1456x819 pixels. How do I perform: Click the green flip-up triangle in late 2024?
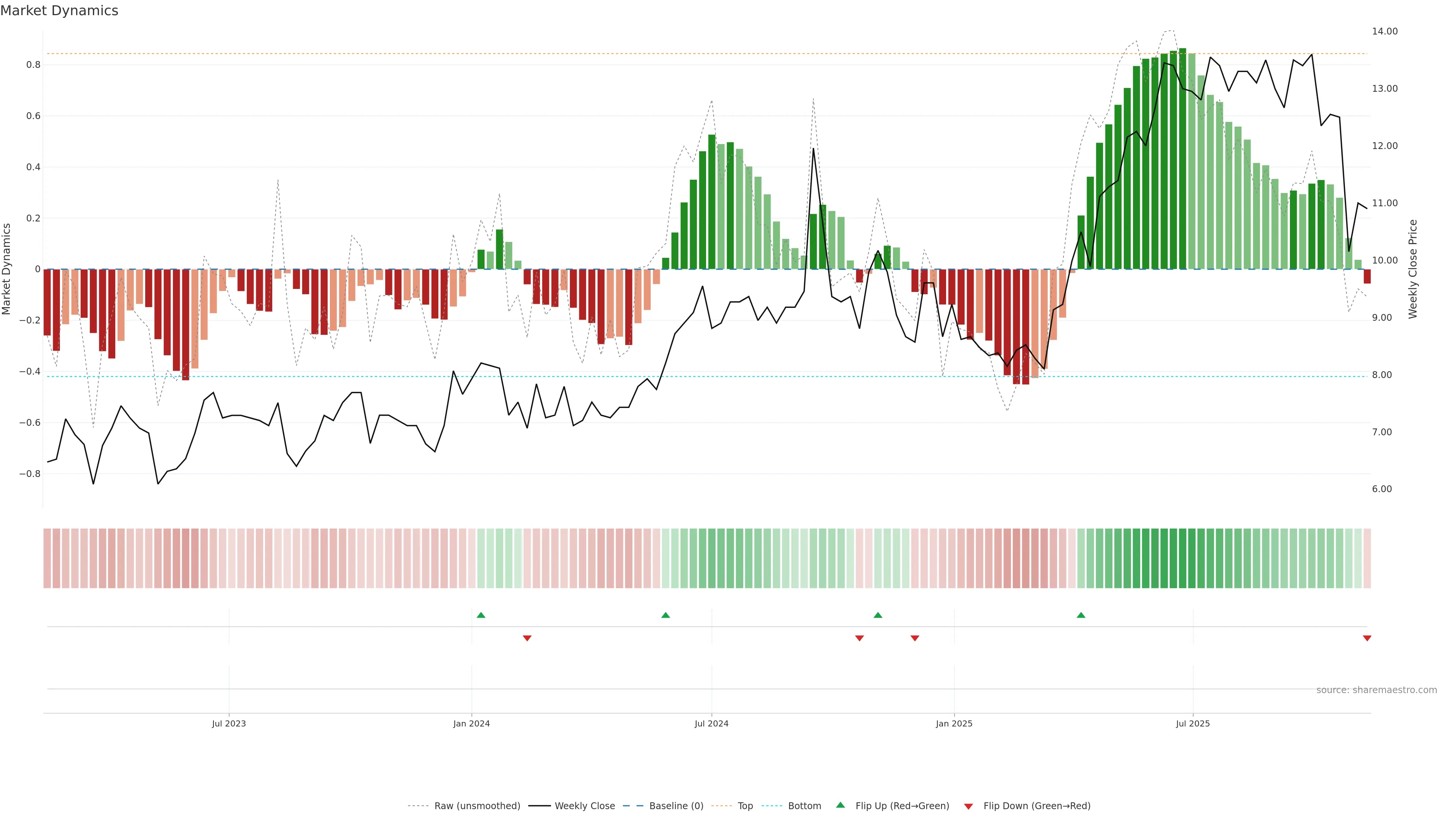[x=878, y=615]
